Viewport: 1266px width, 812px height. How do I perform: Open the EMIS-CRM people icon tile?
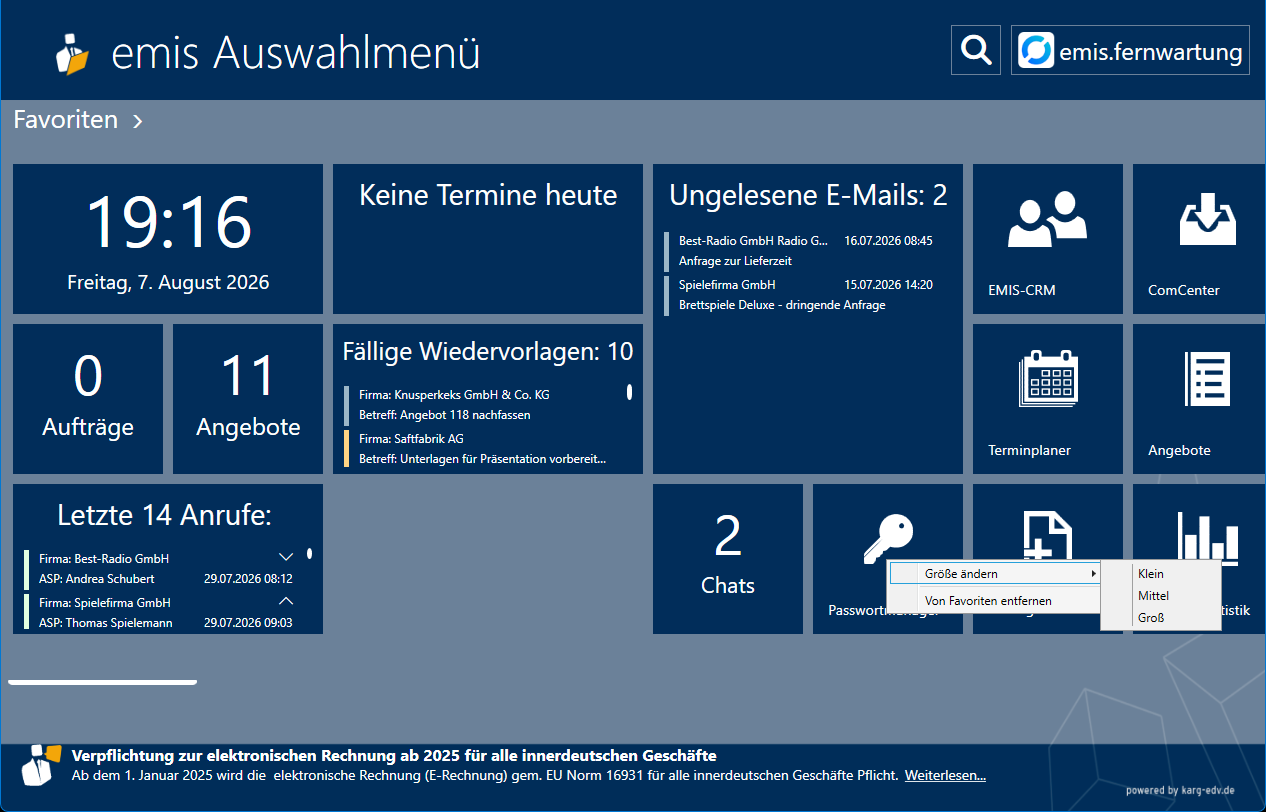(1047, 239)
